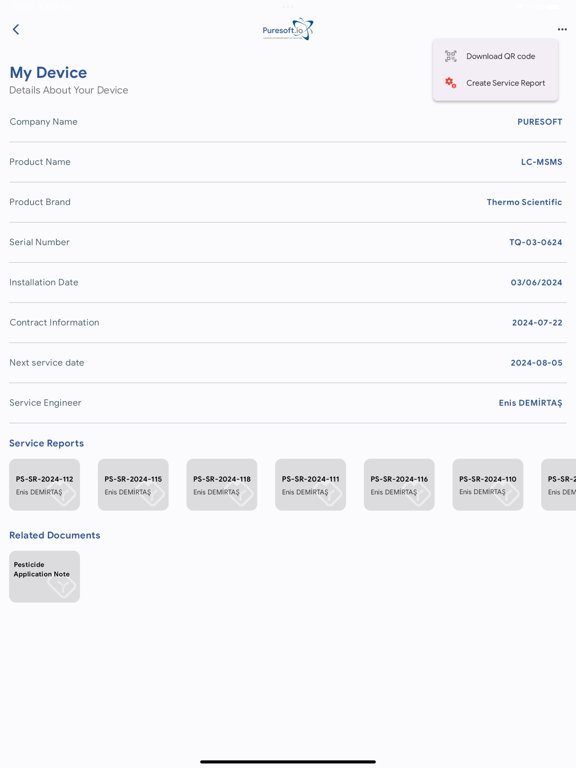Open service report PS-SR-2024-116
Screen dimensions: 576x768
tap(399, 484)
